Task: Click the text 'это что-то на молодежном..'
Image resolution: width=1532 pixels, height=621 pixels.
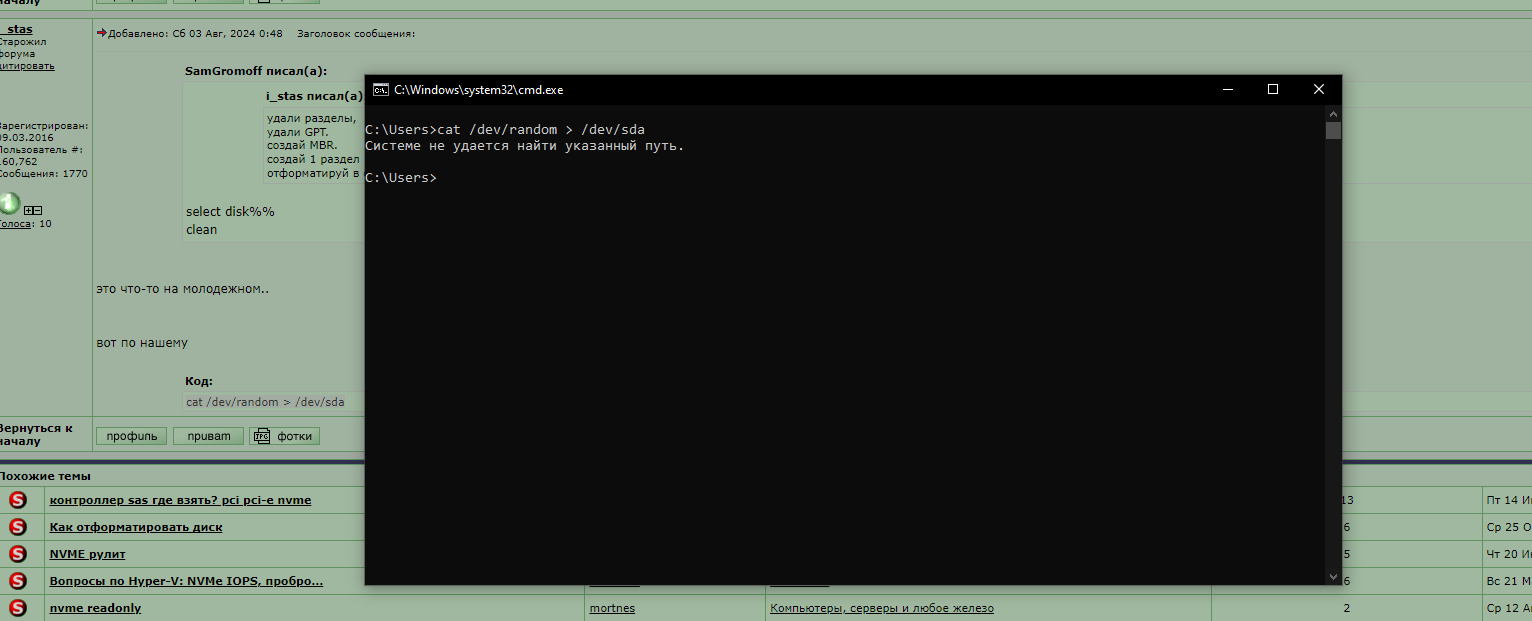Action: pyautogui.click(x=182, y=289)
